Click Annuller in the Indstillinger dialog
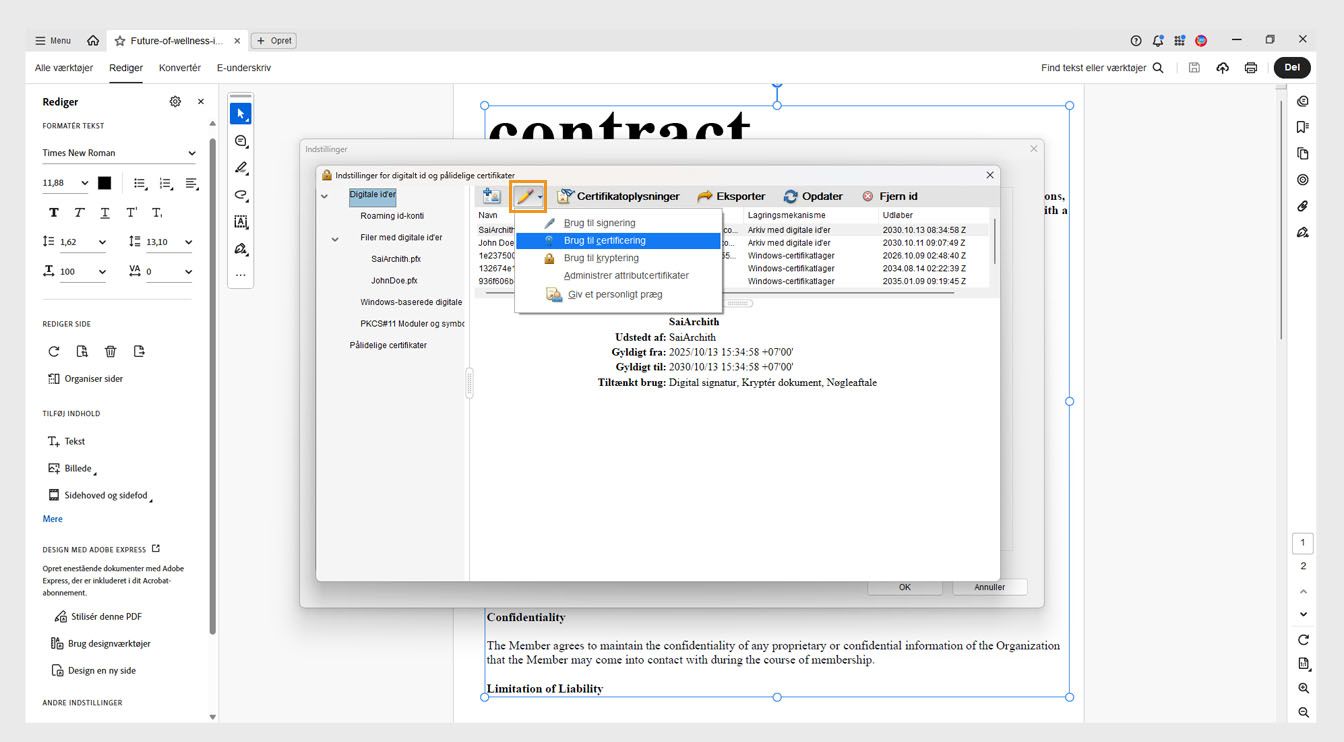1344x742 pixels. pyautogui.click(x=989, y=587)
